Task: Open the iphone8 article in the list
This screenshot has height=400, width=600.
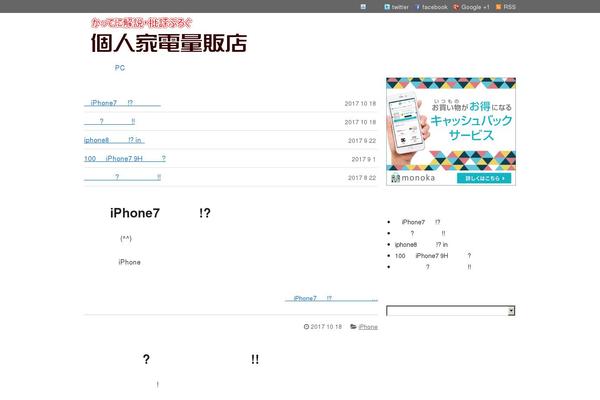Action: coord(114,140)
